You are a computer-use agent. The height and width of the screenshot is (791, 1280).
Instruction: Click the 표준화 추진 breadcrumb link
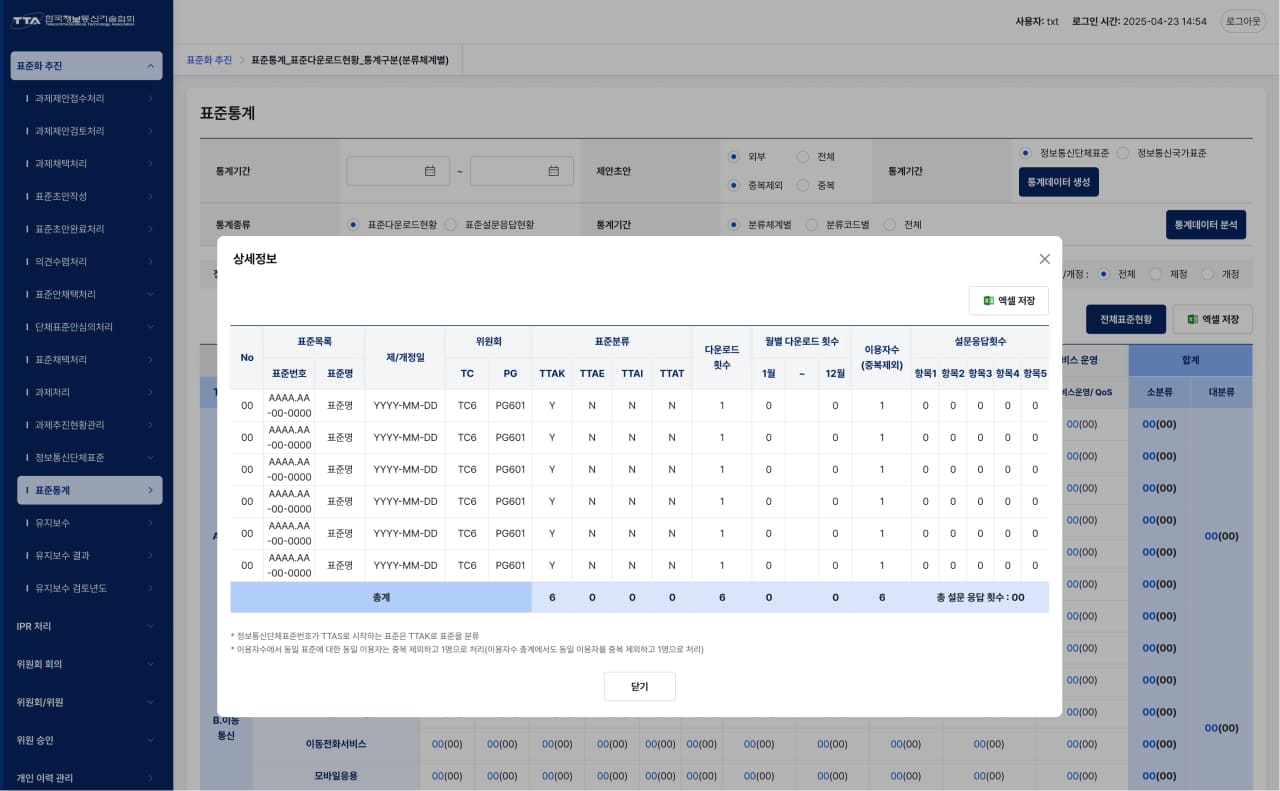tap(209, 60)
